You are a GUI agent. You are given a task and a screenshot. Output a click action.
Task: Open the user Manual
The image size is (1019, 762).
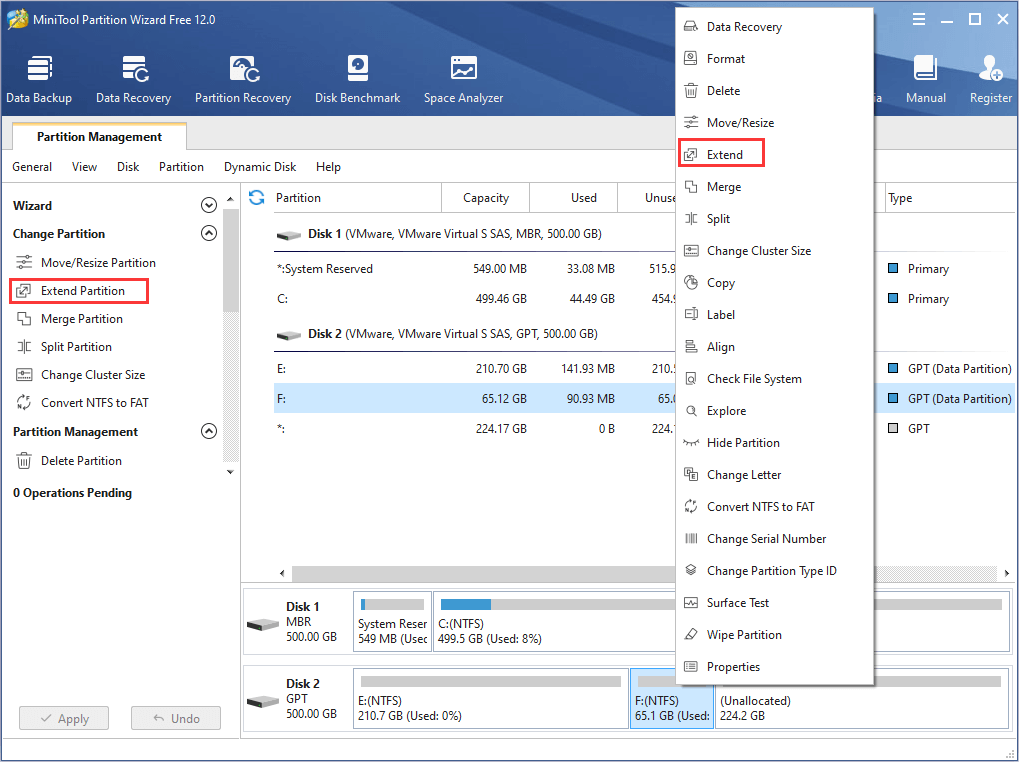925,78
